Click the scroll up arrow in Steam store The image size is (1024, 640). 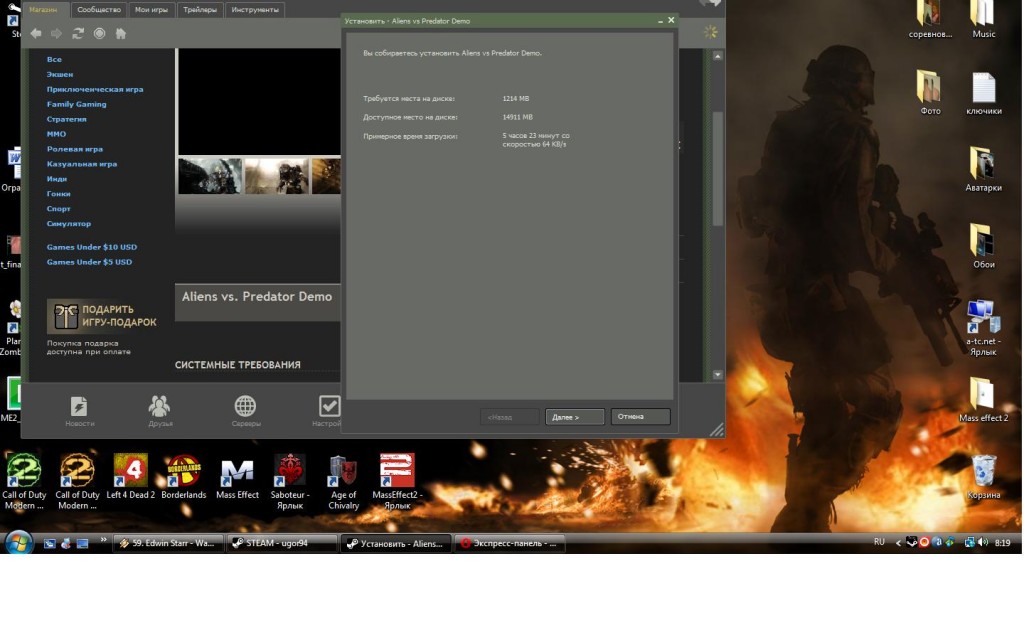718,56
